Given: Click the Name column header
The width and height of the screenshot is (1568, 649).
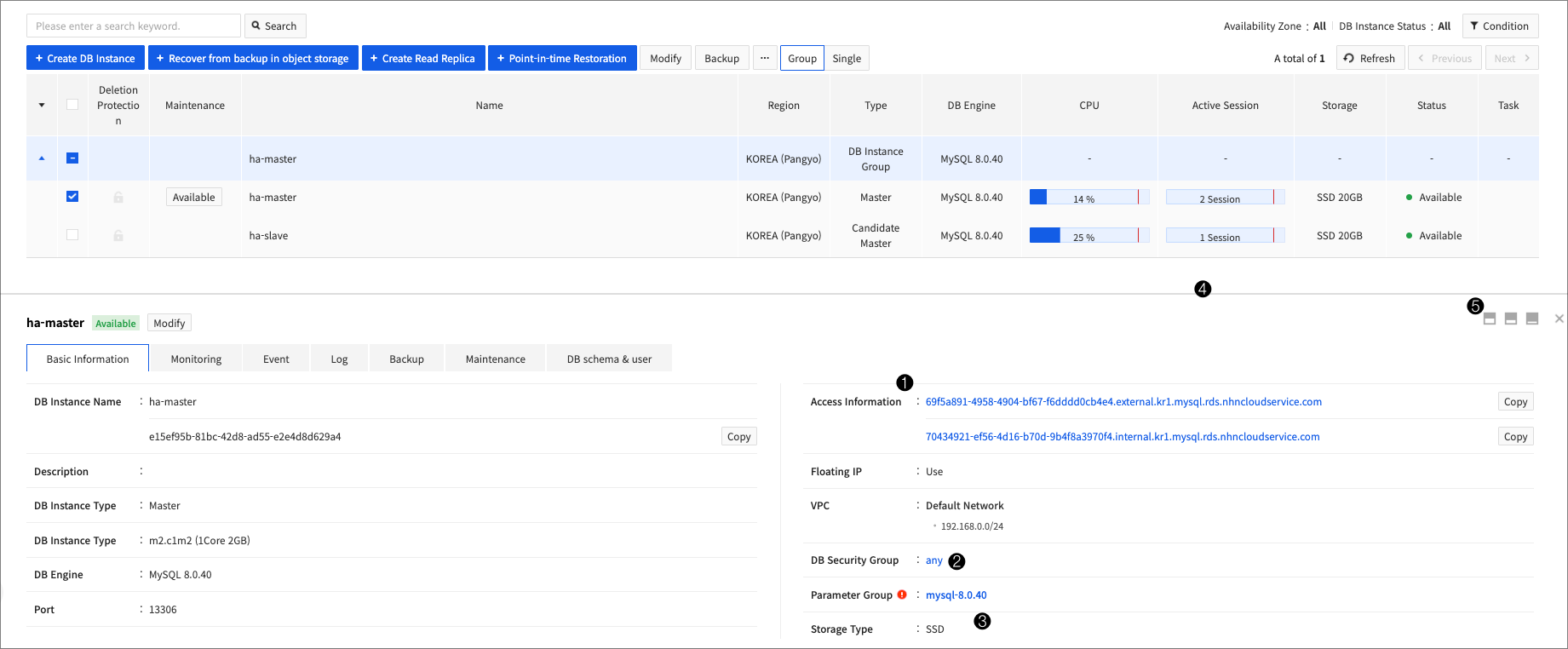Looking at the screenshot, I should click(489, 106).
